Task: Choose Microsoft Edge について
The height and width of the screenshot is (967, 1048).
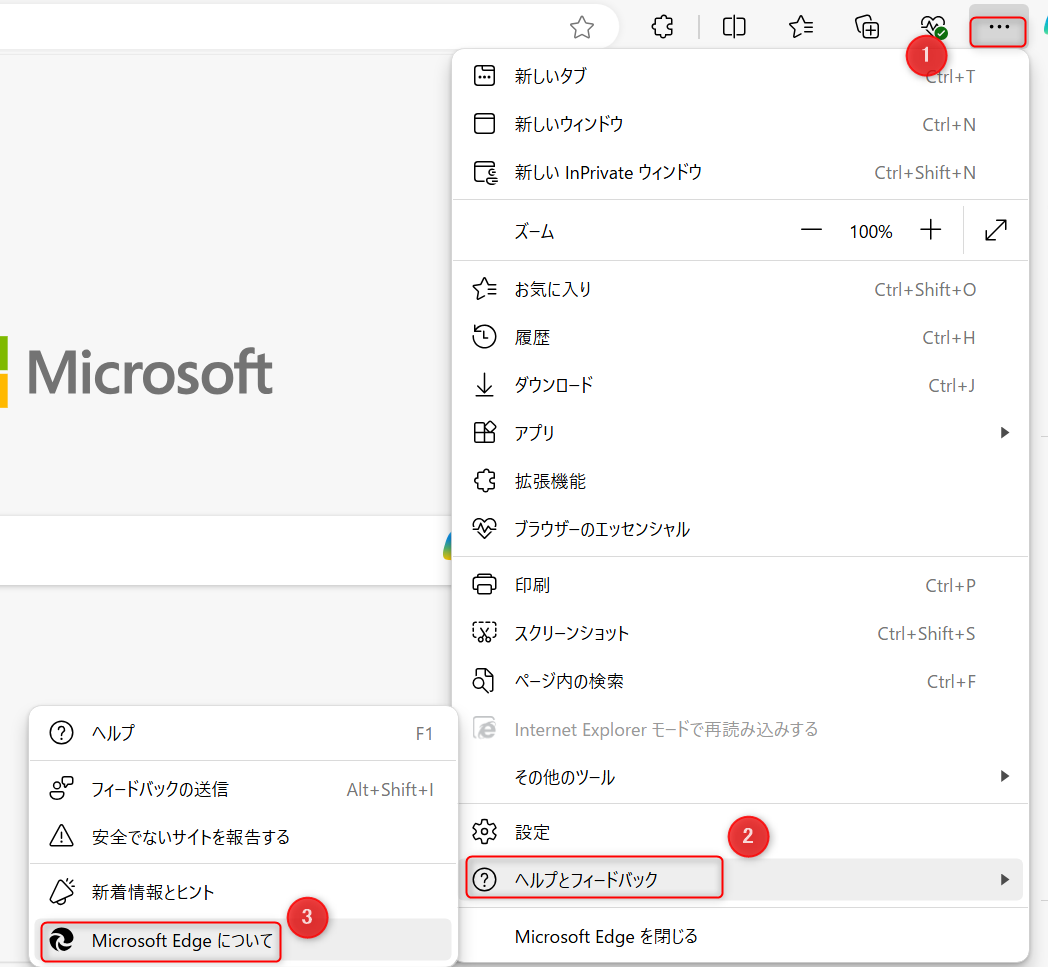Action: pyautogui.click(x=182, y=941)
